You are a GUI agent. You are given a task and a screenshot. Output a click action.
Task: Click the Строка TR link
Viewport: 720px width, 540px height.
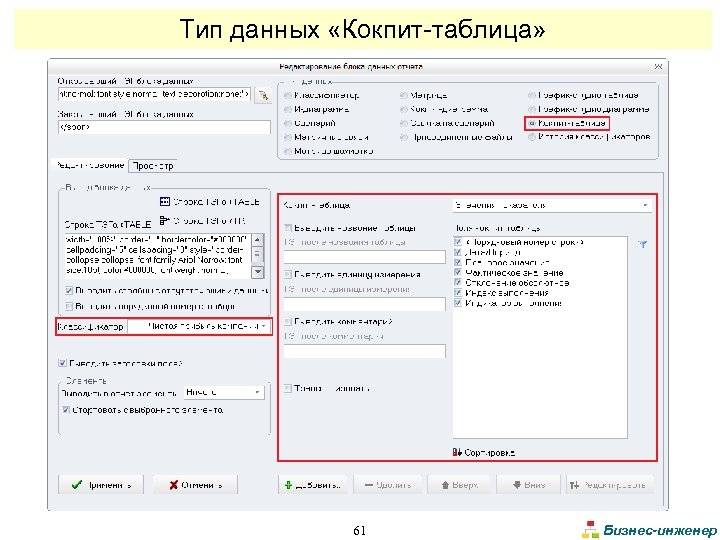tap(209, 221)
